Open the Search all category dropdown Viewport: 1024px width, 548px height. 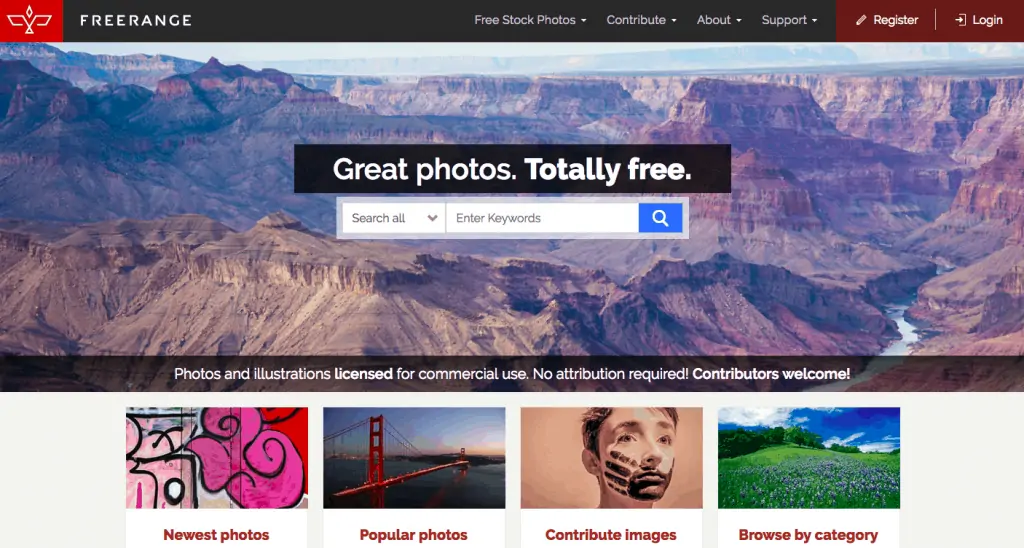[x=394, y=218]
